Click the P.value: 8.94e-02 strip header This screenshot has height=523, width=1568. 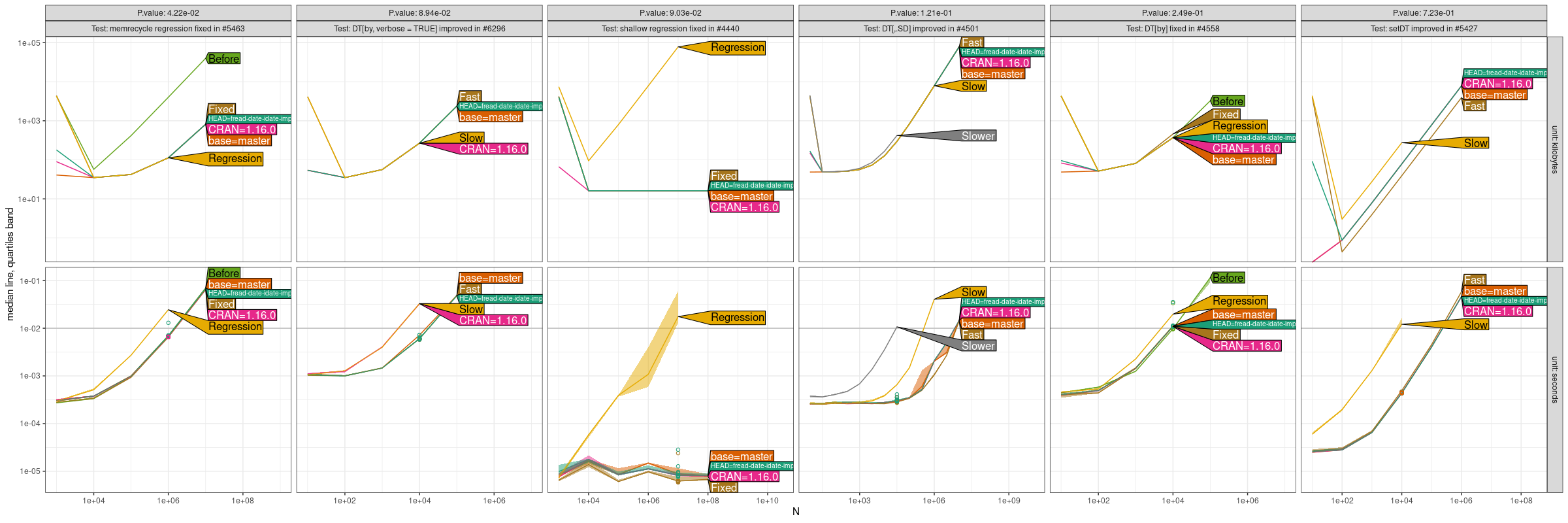tap(419, 13)
